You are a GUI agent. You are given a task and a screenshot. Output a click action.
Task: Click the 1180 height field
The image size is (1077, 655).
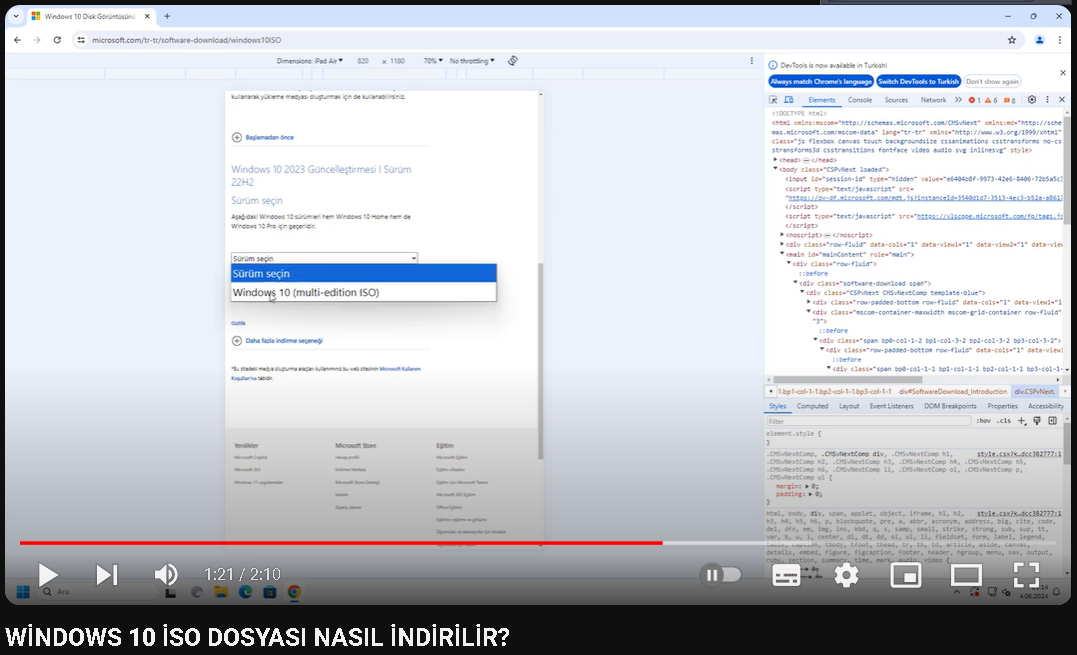click(397, 61)
